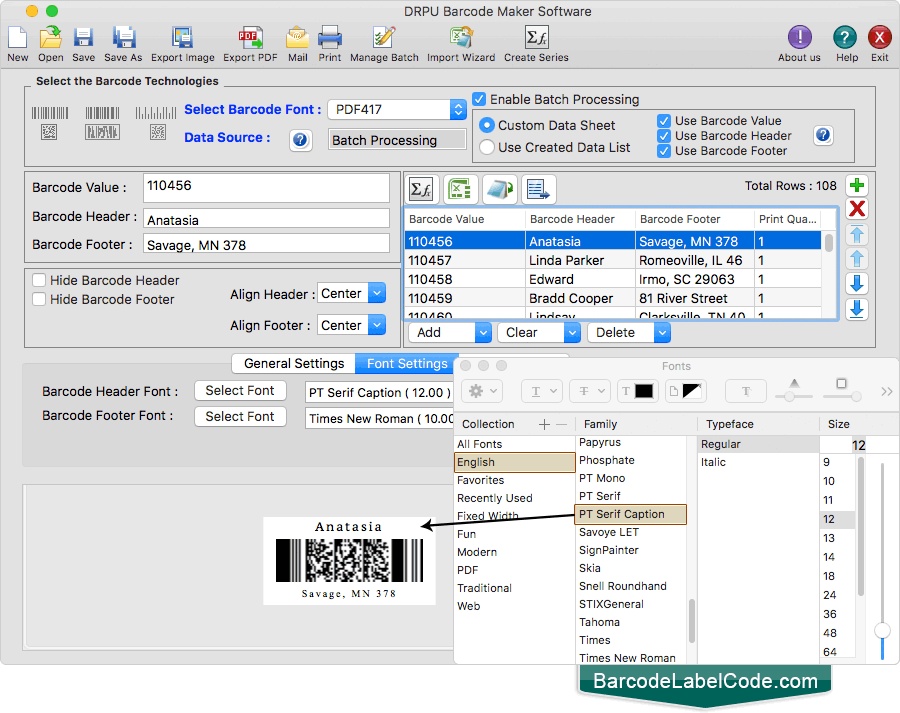Image resolution: width=900 pixels, height=713 pixels.
Task: Print using the Print icon
Action: [329, 38]
